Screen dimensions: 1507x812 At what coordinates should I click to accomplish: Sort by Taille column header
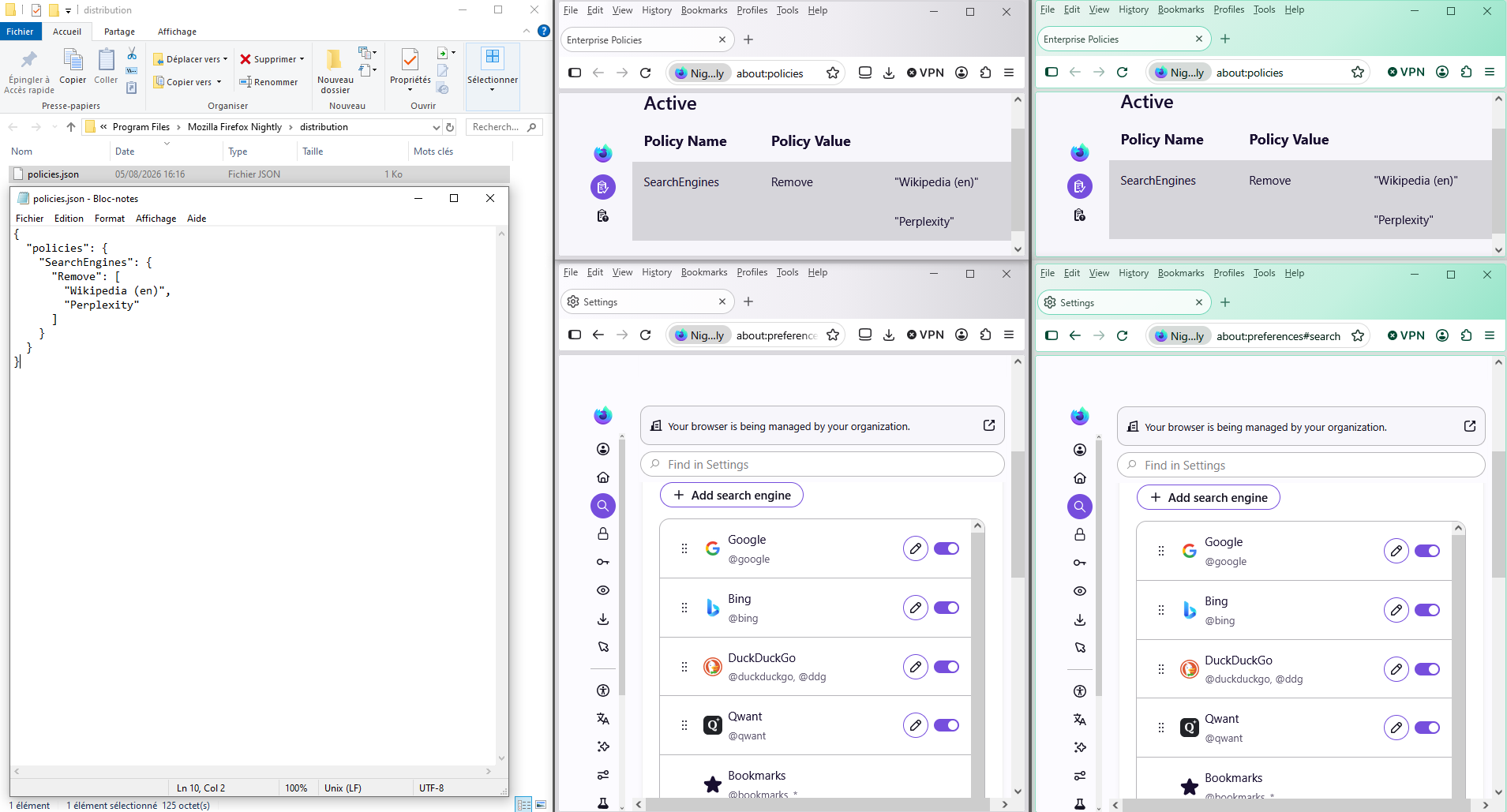pos(313,152)
